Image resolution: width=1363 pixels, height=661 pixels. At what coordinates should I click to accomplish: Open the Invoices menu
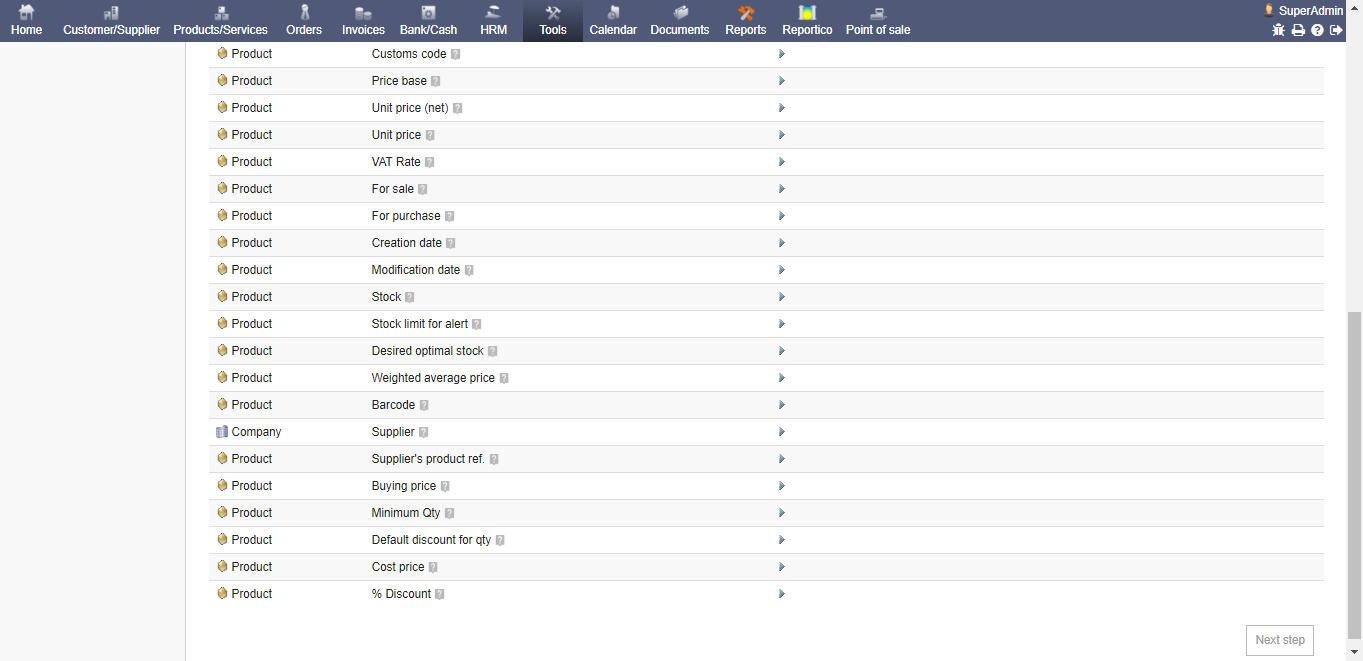(x=363, y=21)
